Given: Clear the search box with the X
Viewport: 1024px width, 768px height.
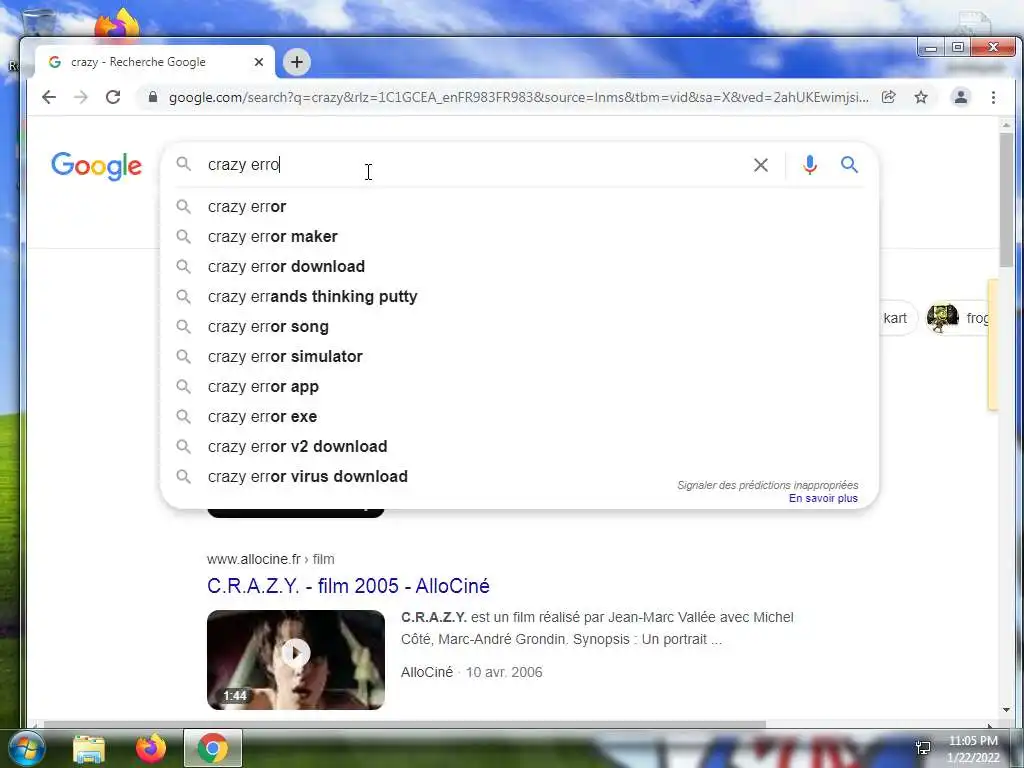Looking at the screenshot, I should 761,165.
